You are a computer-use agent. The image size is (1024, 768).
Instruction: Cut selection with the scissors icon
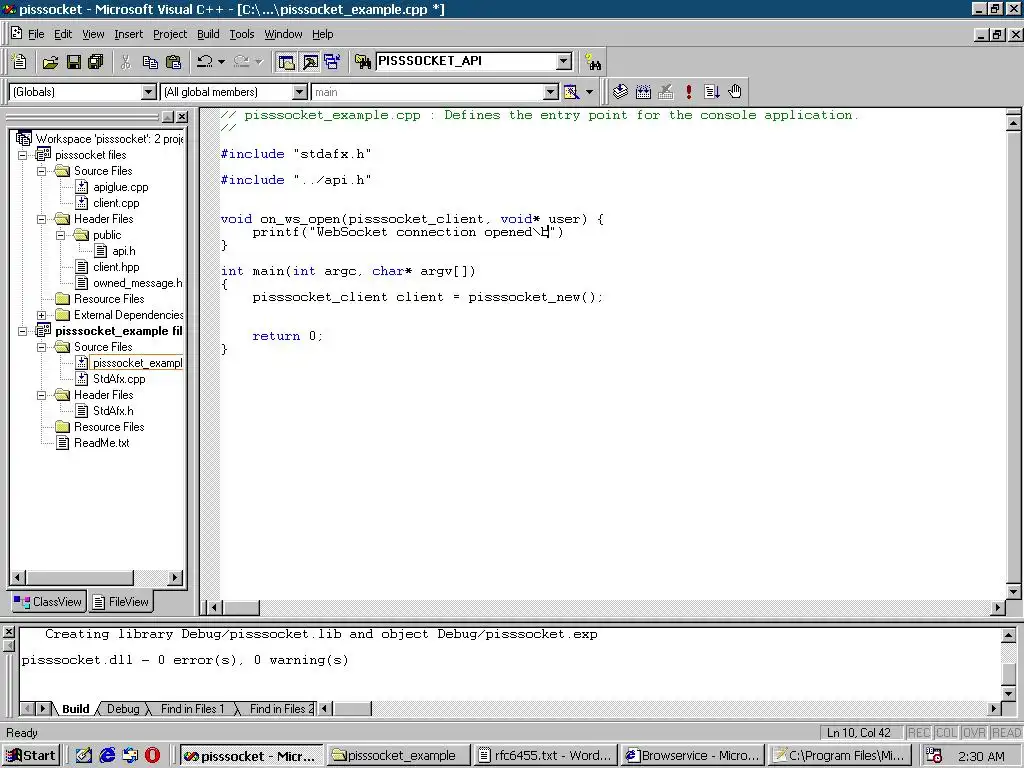126,62
